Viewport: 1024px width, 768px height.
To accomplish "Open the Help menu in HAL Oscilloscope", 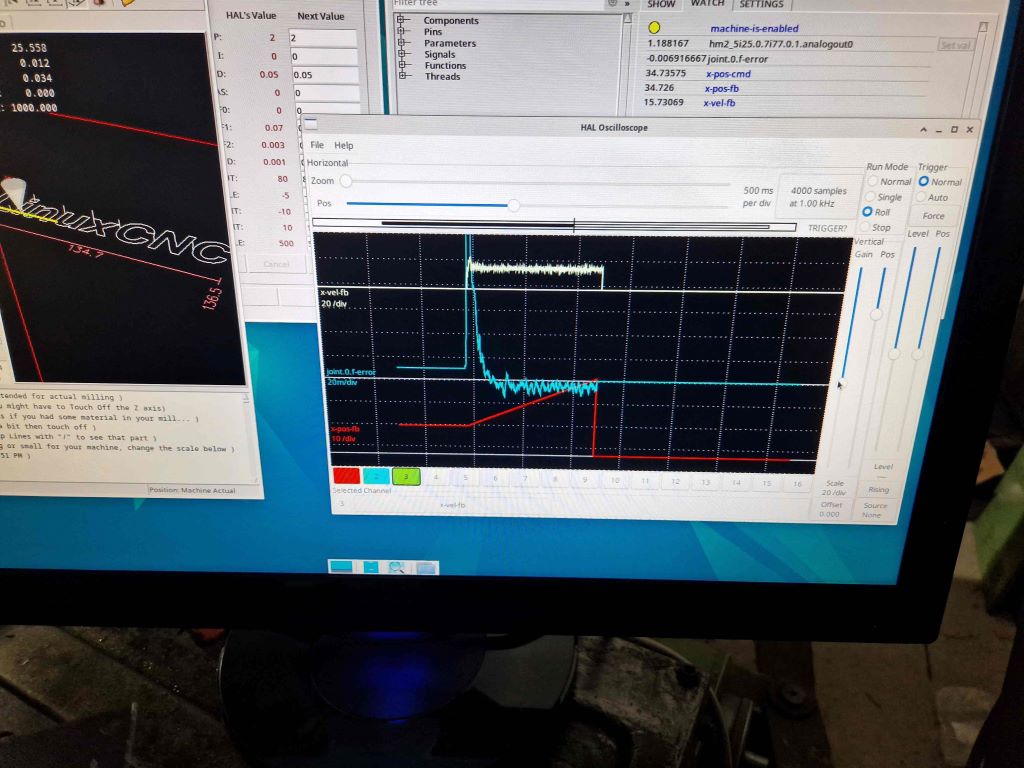I will tap(344, 146).
